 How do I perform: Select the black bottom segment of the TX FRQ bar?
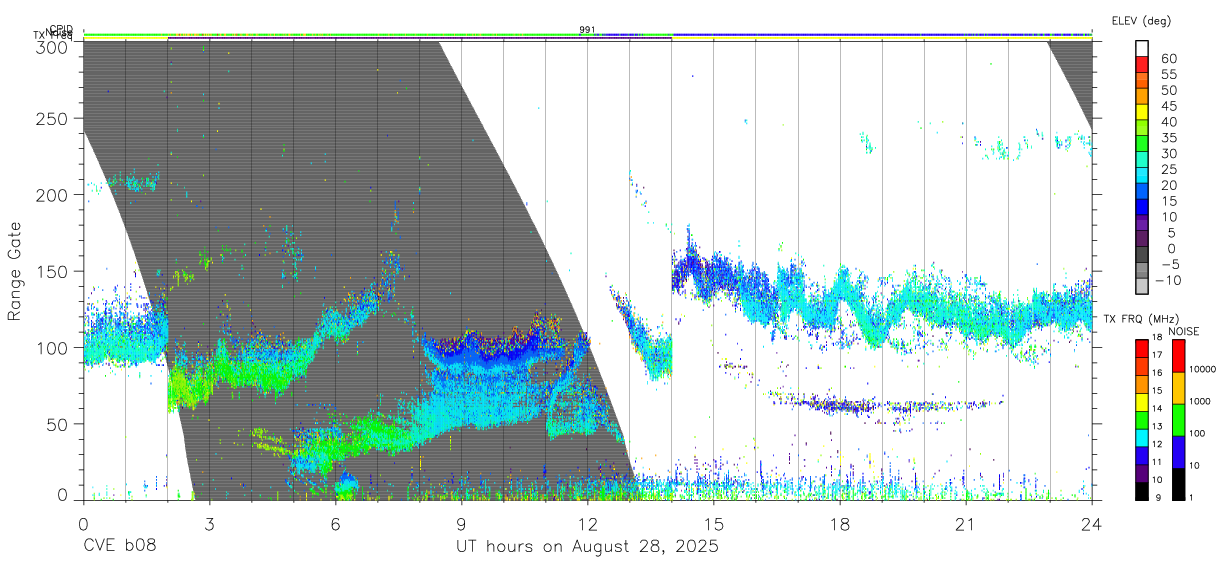(x=1141, y=489)
